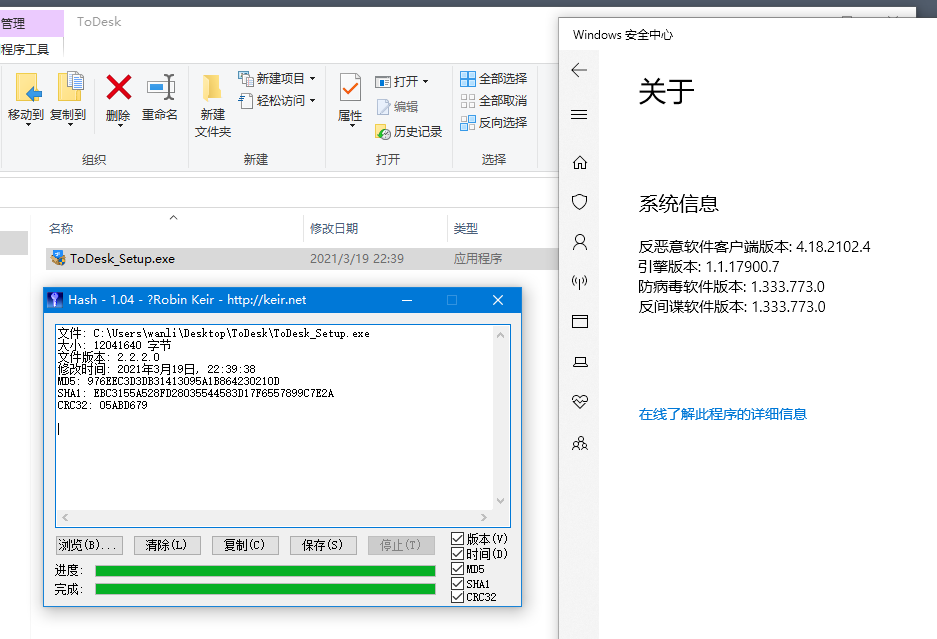937x639 pixels.
Task: Click Deselect all in ribbon
Action: (494, 100)
